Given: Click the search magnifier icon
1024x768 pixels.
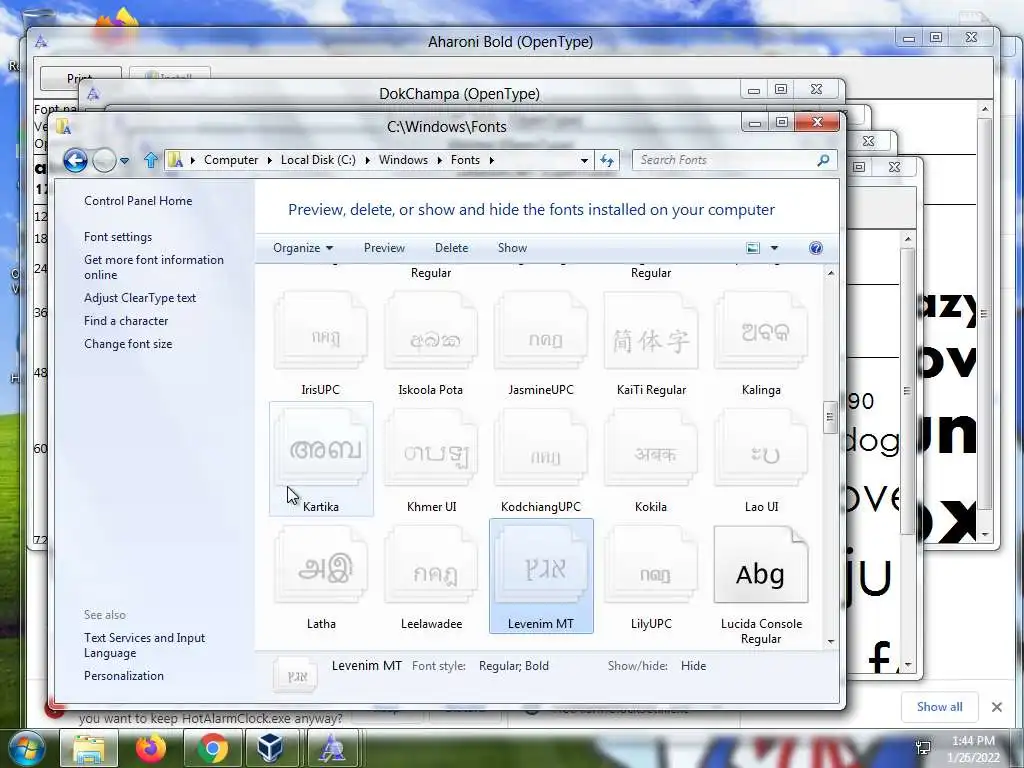Looking at the screenshot, I should pos(824,160).
